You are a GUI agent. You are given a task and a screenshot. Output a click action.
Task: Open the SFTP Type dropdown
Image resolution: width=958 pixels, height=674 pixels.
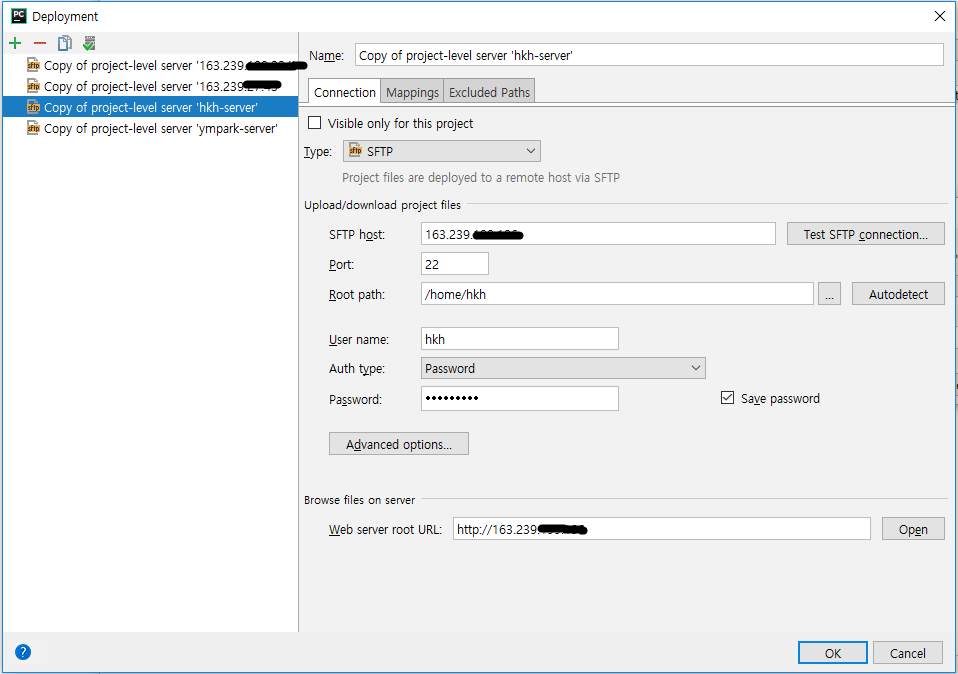(x=442, y=151)
